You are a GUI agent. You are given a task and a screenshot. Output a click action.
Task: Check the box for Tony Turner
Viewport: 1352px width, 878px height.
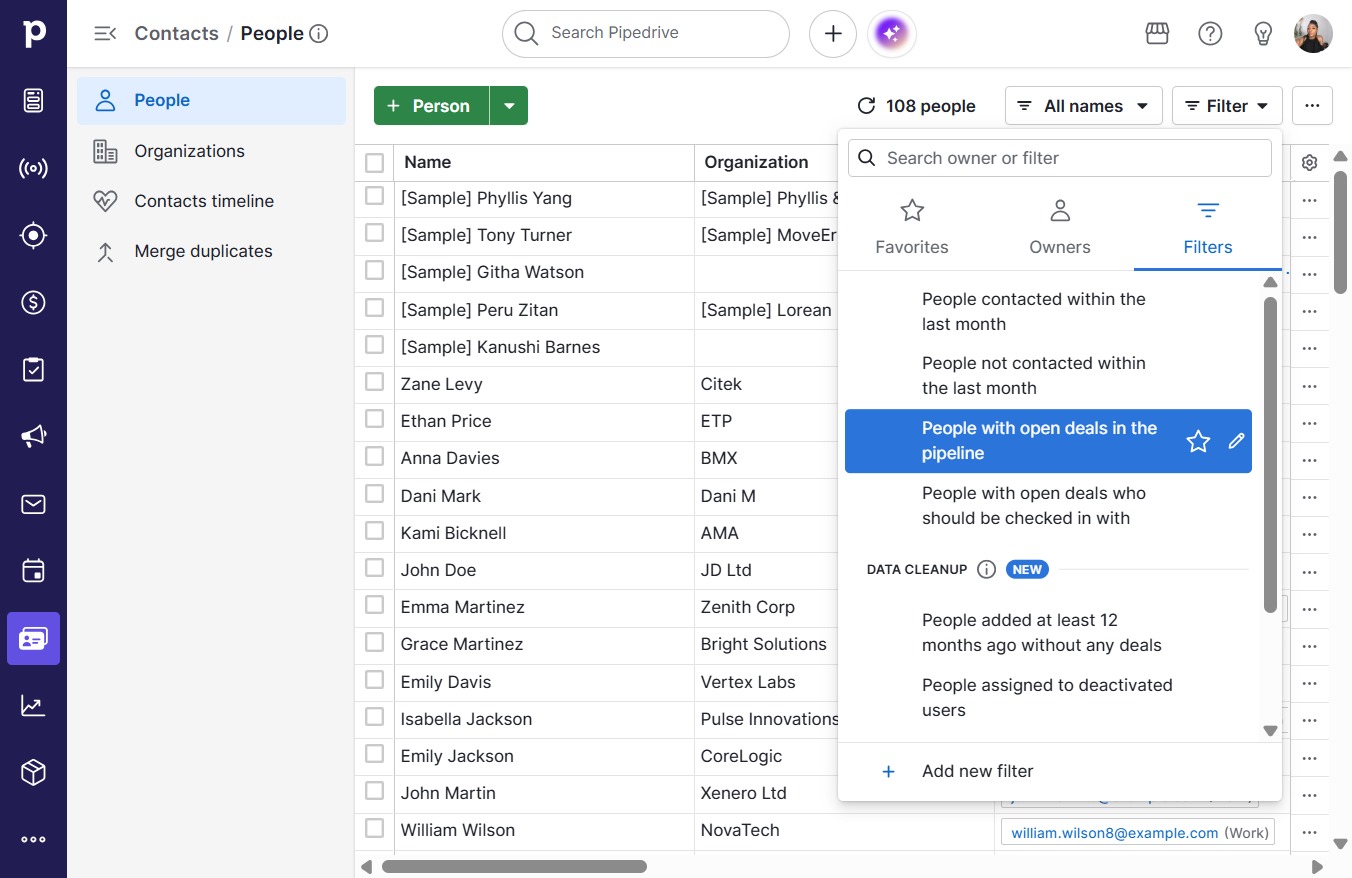pos(374,233)
